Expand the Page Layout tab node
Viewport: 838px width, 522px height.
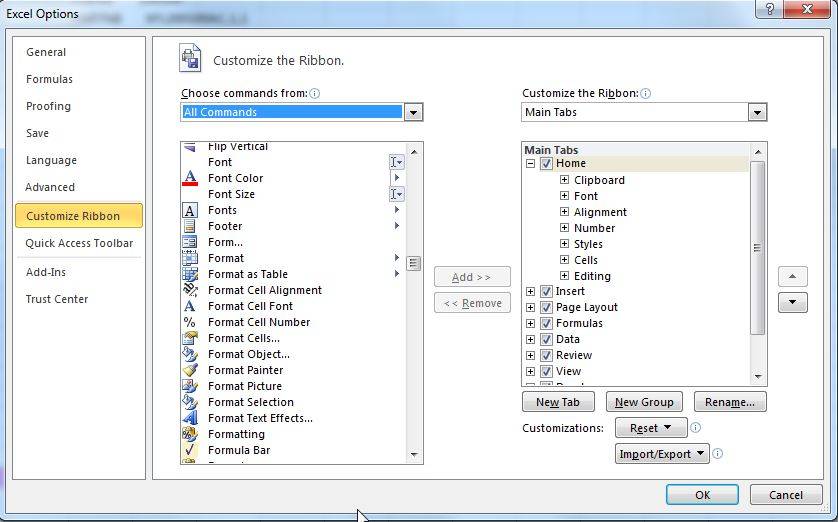tap(530, 307)
